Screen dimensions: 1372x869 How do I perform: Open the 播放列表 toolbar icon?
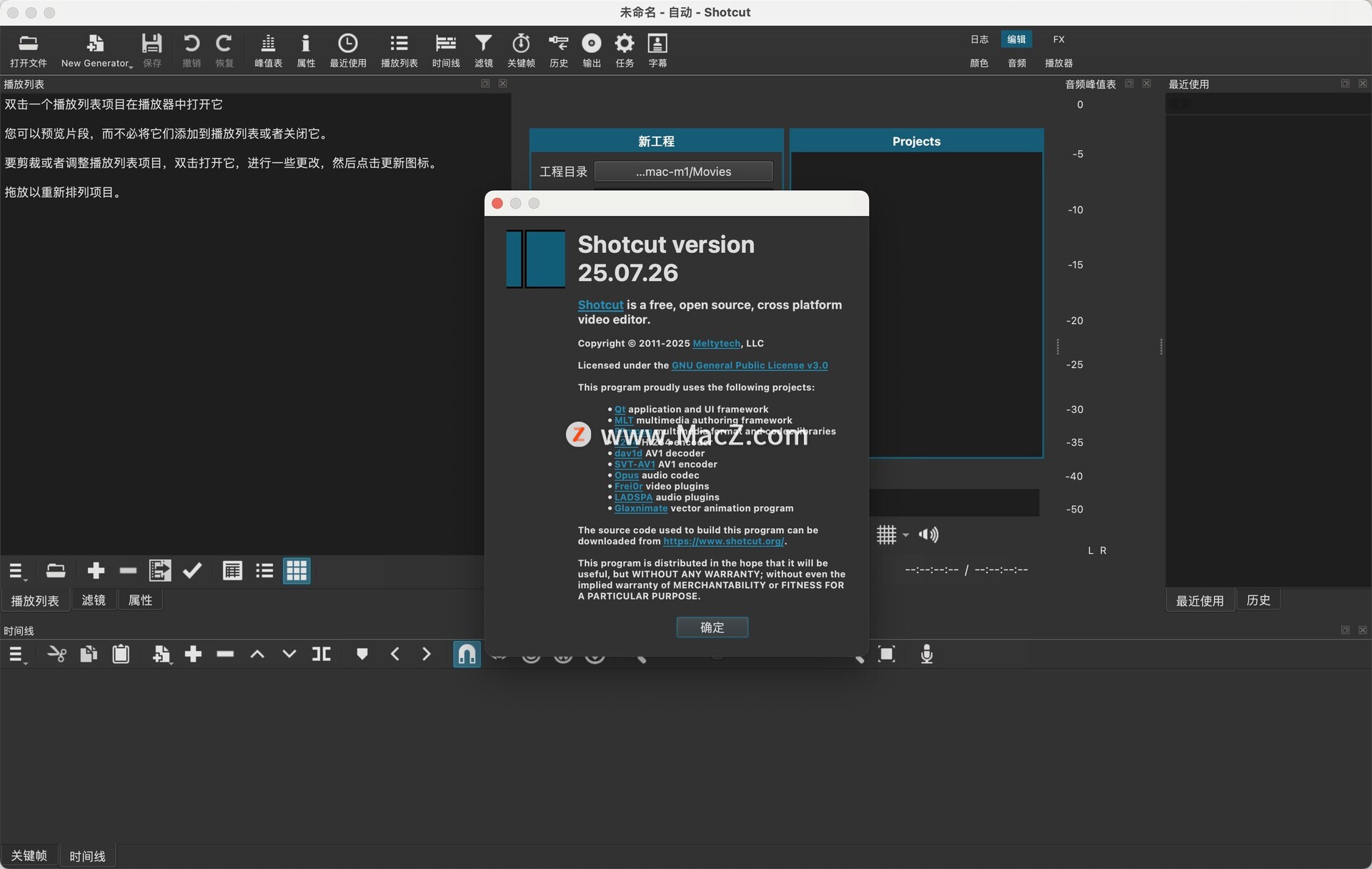pyautogui.click(x=399, y=50)
